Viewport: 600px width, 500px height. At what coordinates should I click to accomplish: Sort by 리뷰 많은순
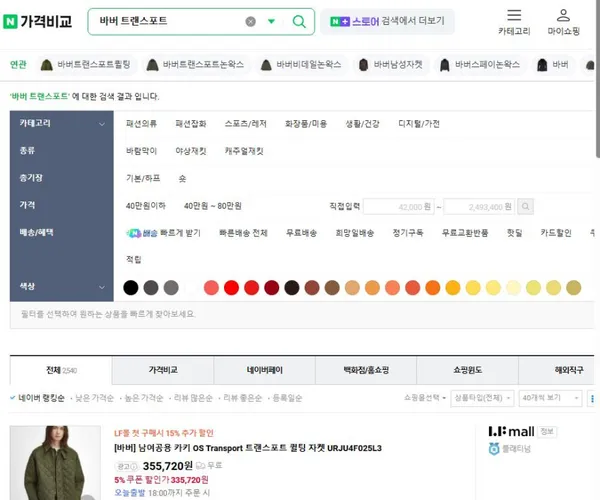(193, 398)
